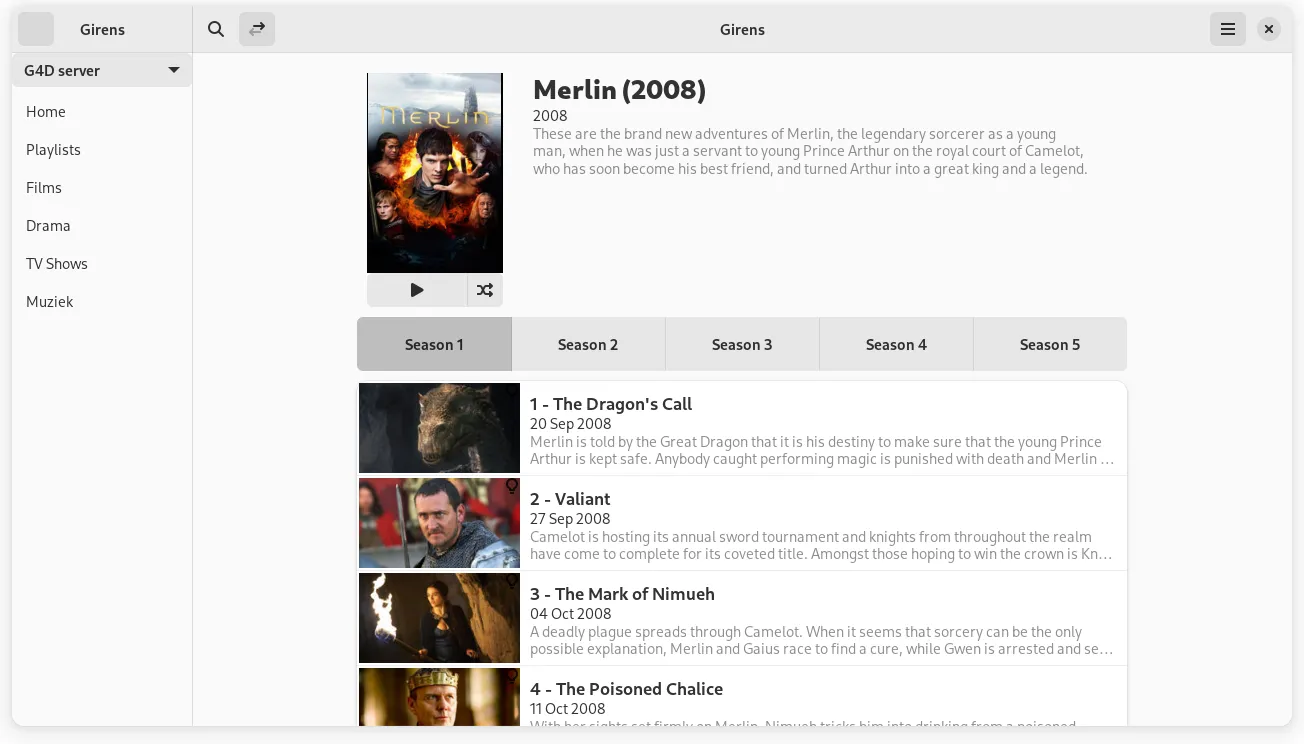
Task: Click The Dragon's Call episode thumbnail
Action: coord(439,428)
